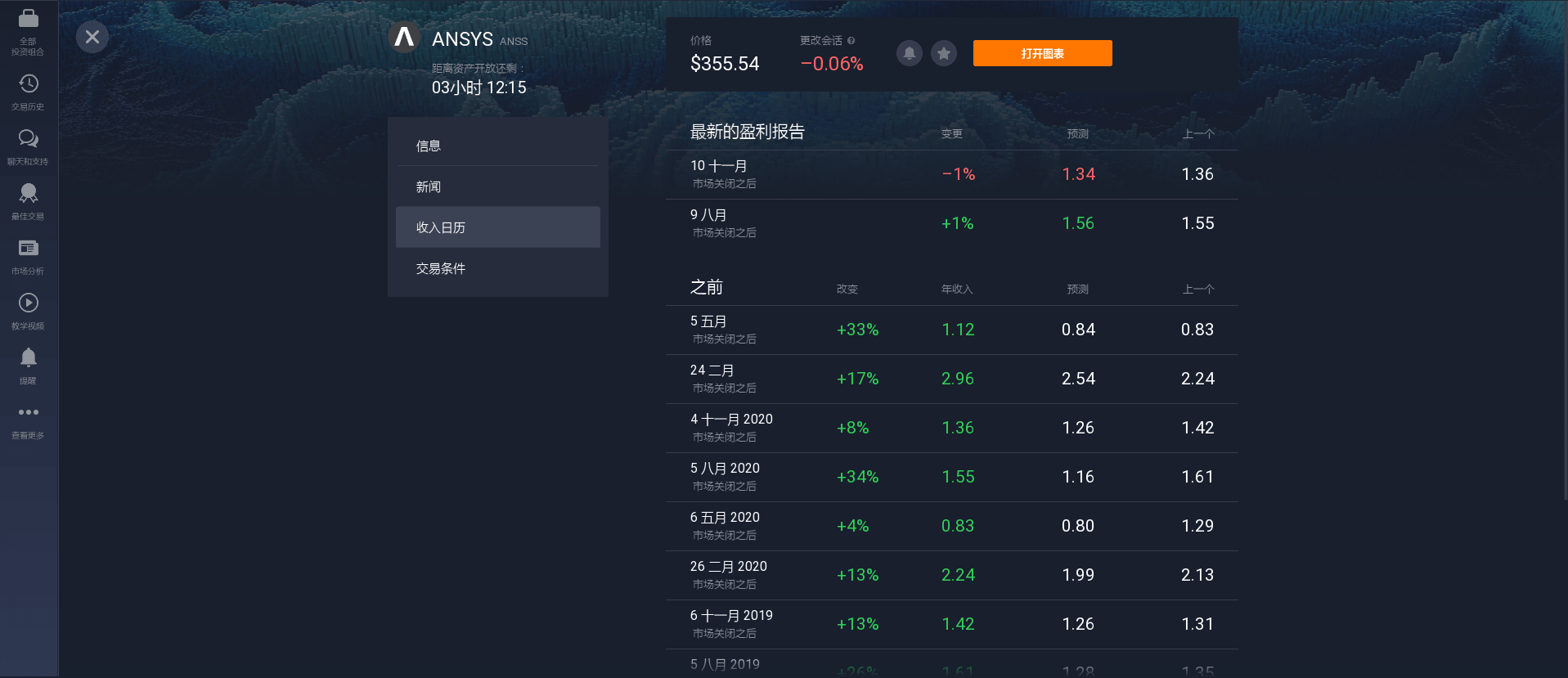Viewport: 1568px width, 678px height.
Task: Set price alert bell for ANSYS
Action: click(x=910, y=53)
